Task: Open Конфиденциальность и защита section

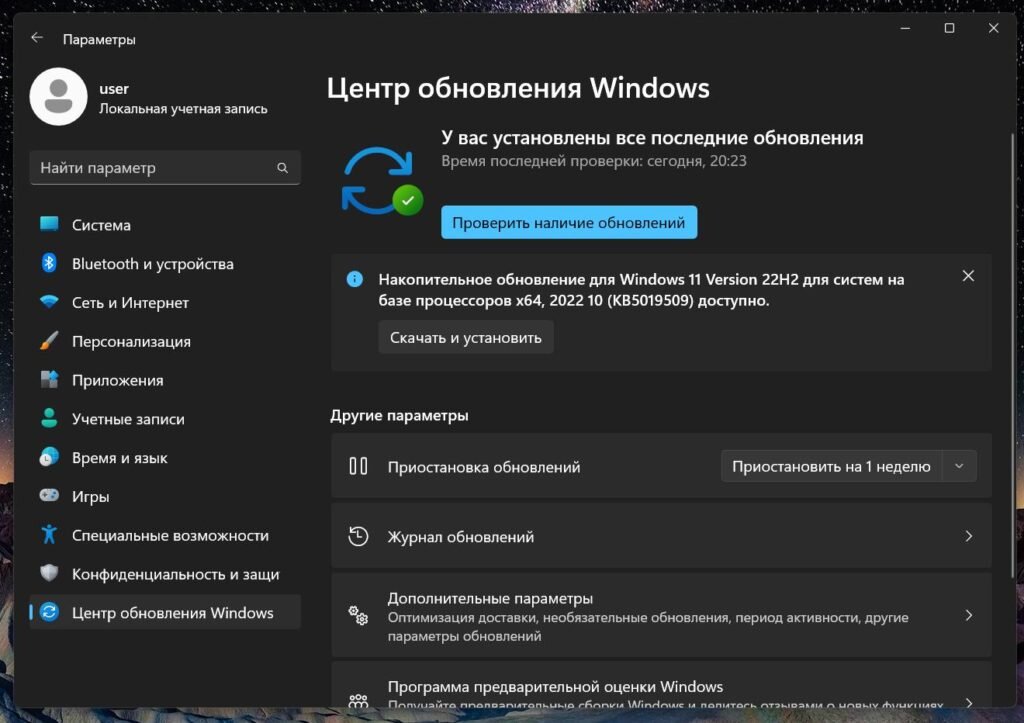Action: pos(165,573)
